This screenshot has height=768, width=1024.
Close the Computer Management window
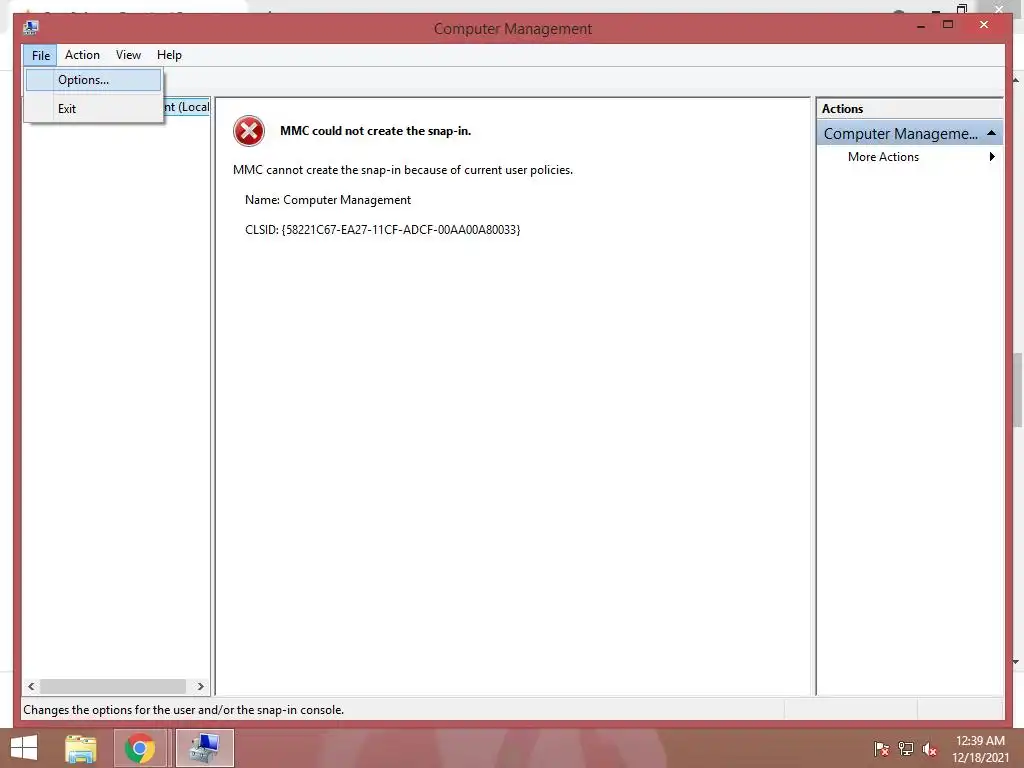pos(984,25)
